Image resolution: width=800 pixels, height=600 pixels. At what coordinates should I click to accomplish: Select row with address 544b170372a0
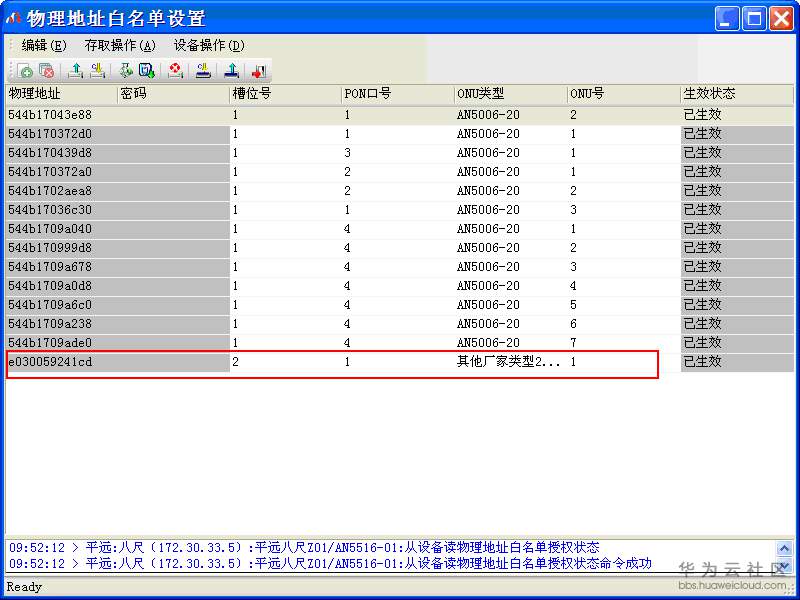coord(400,172)
